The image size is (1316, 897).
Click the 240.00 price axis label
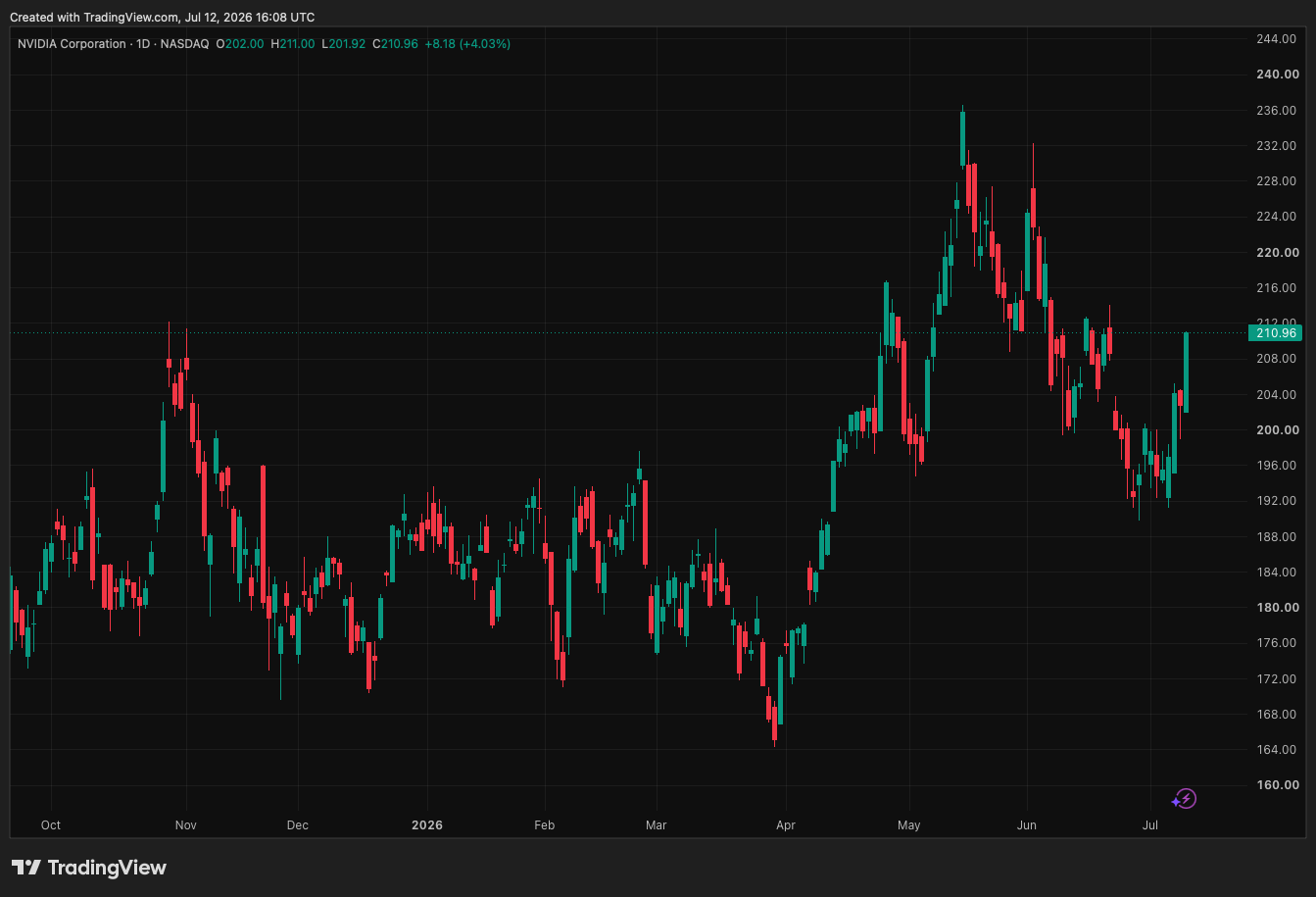[1277, 75]
